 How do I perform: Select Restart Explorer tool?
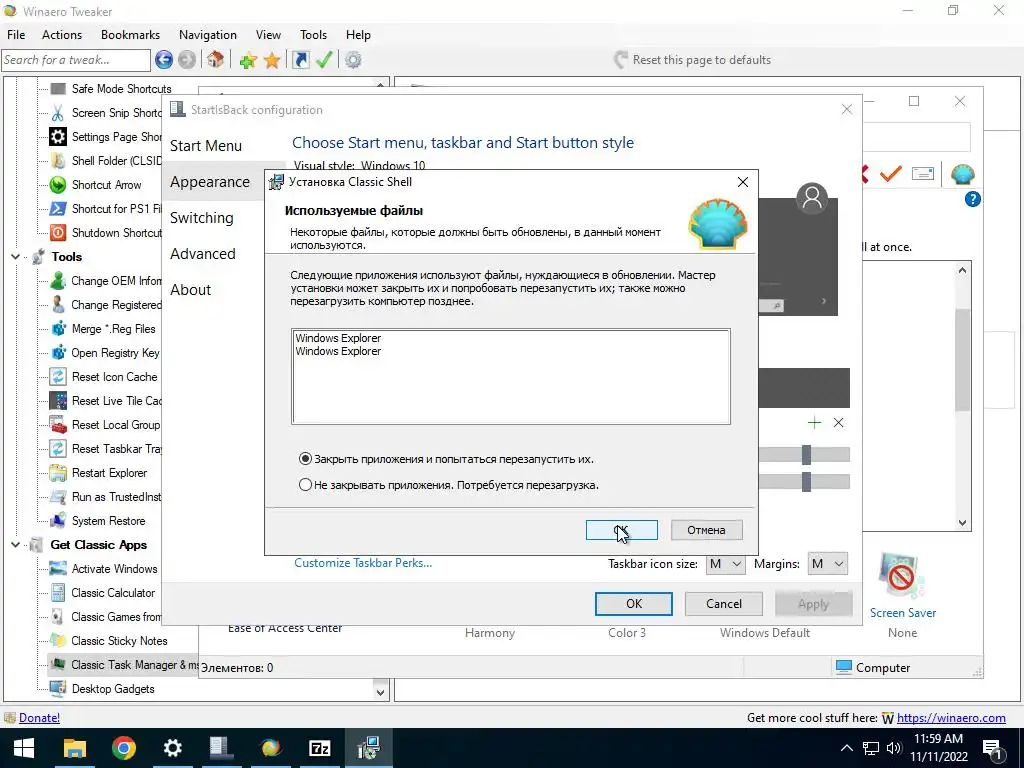point(109,473)
